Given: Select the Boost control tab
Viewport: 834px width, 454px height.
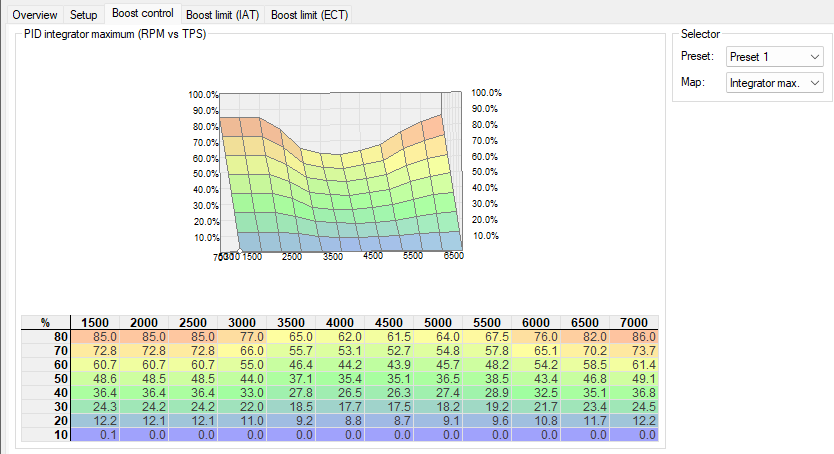Looking at the screenshot, I should coord(142,14).
